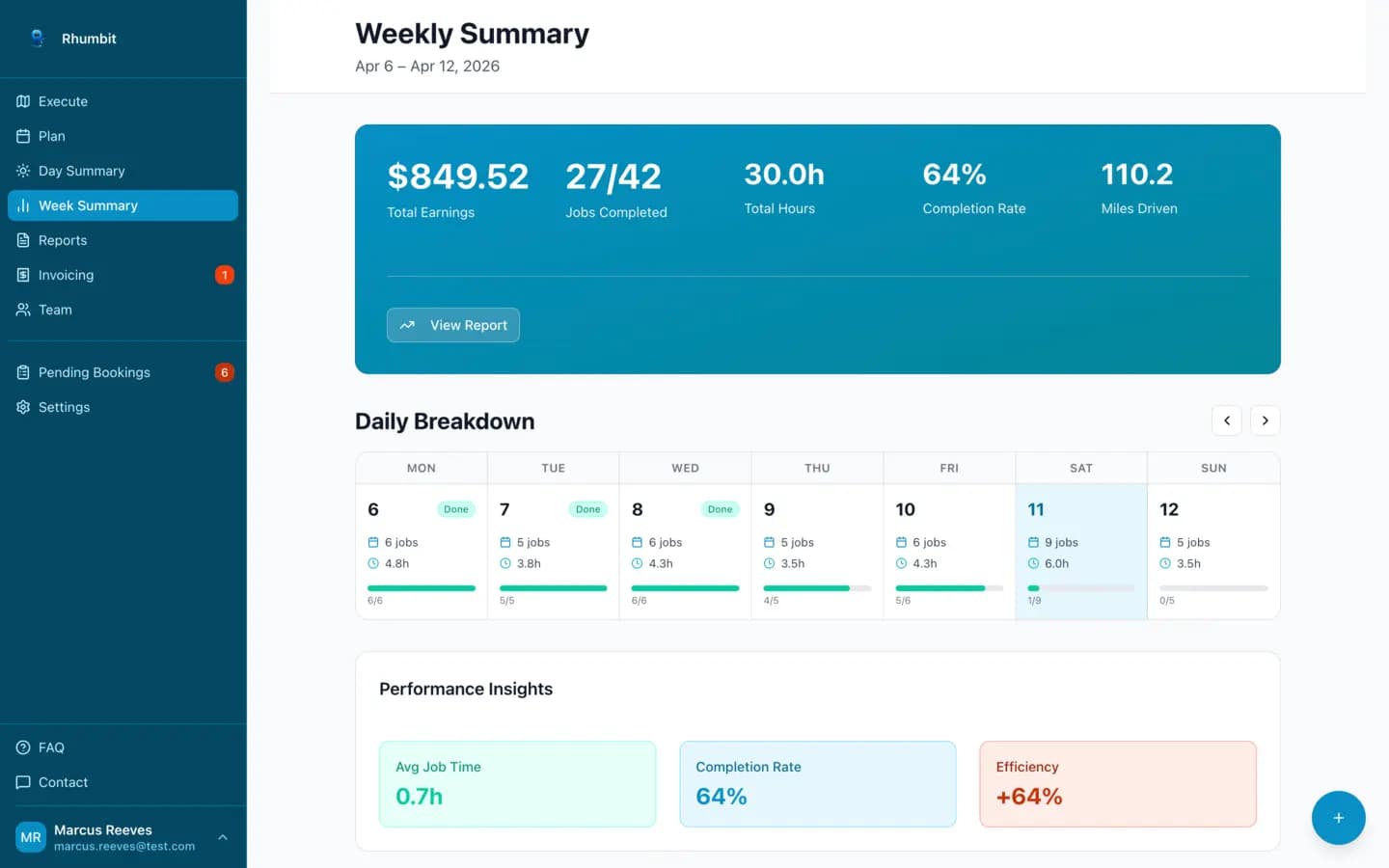Select the Settings gear icon
The width and height of the screenshot is (1389, 868).
pos(23,407)
